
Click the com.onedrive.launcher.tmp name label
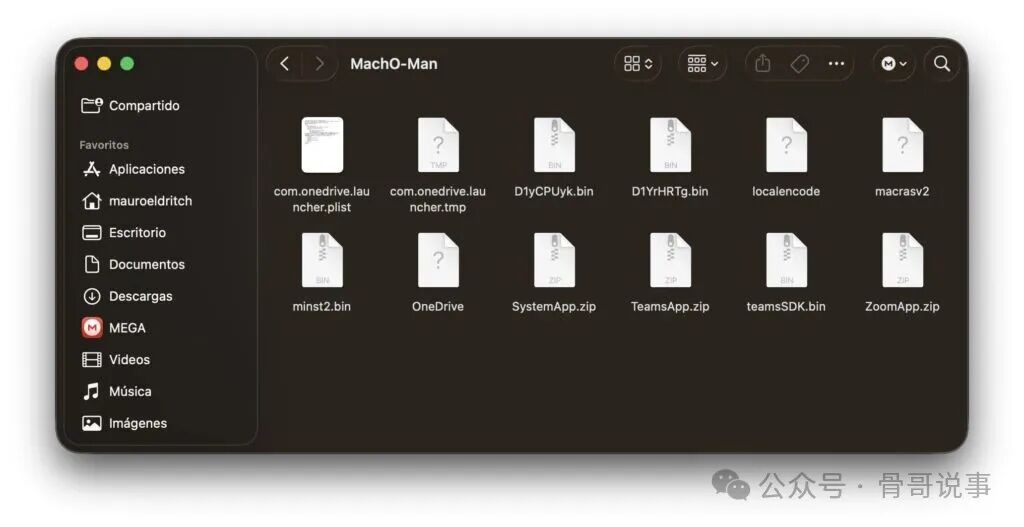[x=438, y=199]
